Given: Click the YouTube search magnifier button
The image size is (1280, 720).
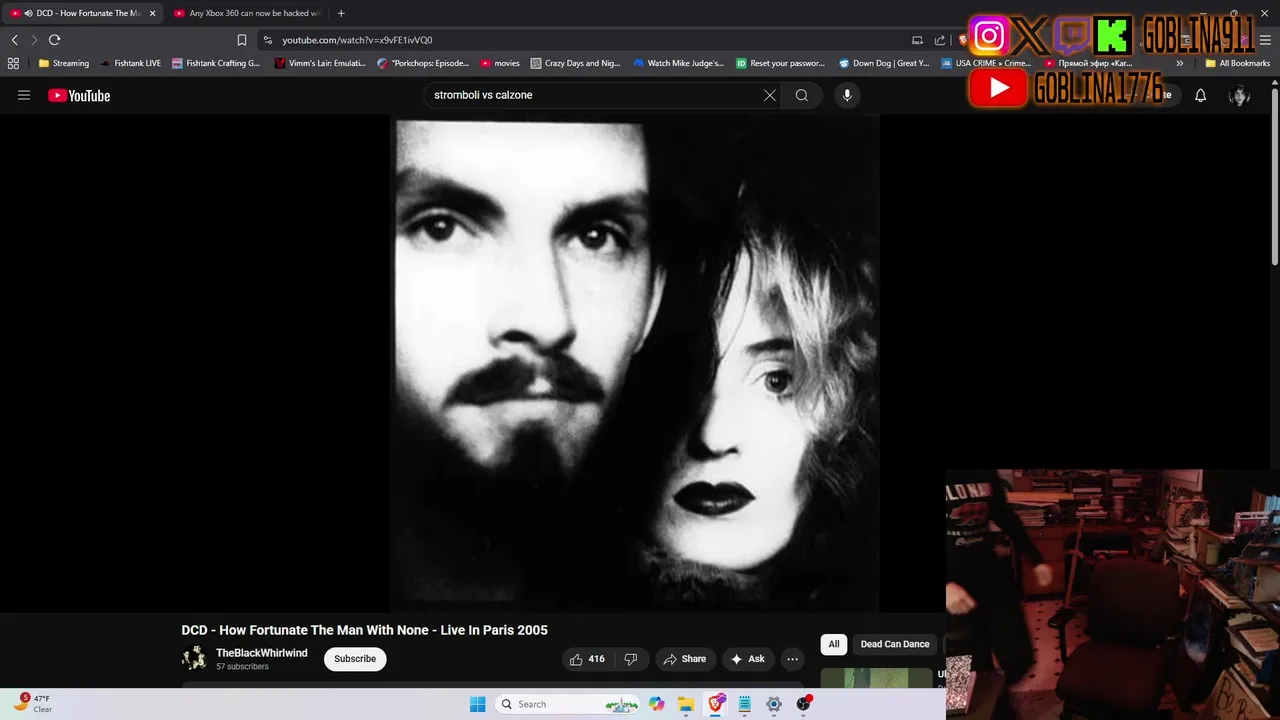Looking at the screenshot, I should tap(802, 95).
